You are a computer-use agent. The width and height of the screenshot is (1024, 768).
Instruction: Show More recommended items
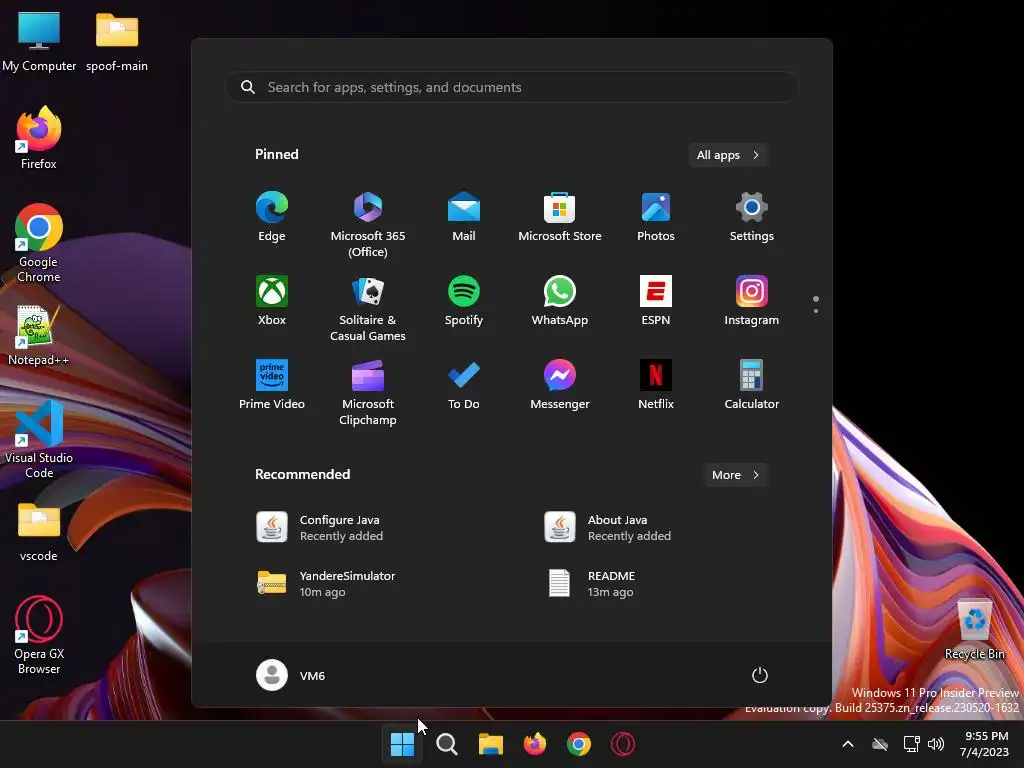(735, 475)
